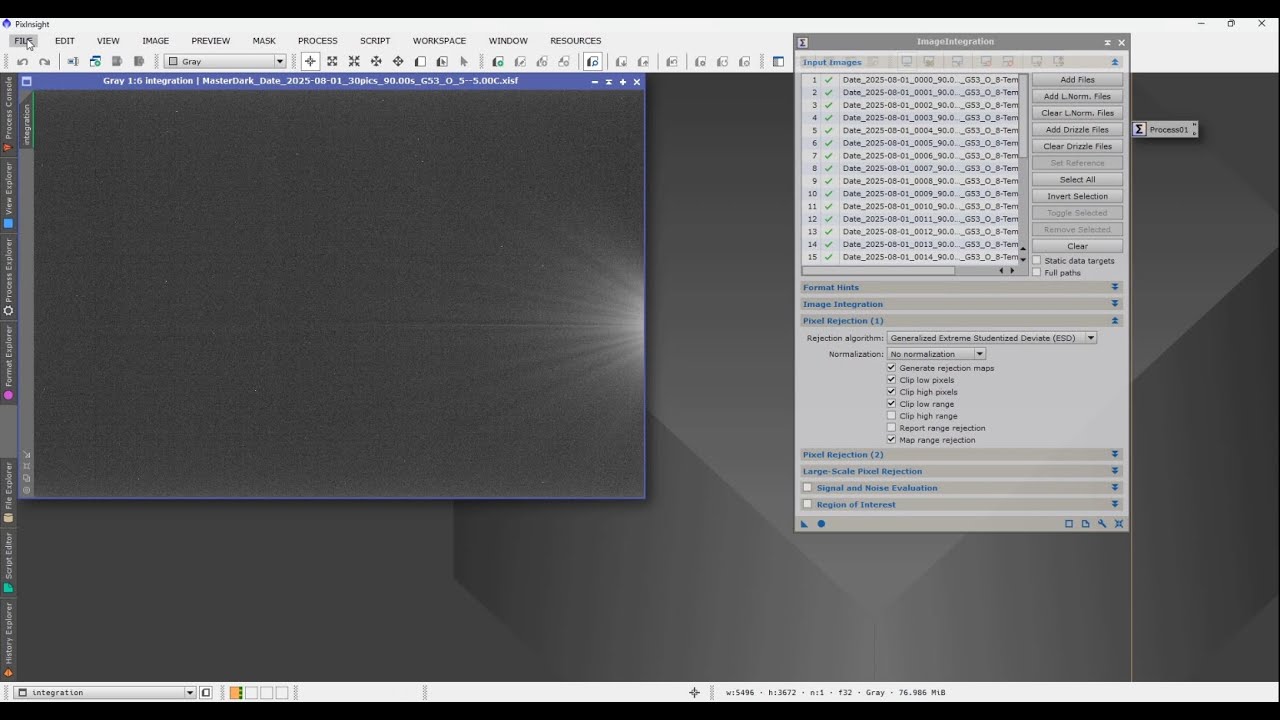Click Add L.Norm. Files button

point(1077,96)
